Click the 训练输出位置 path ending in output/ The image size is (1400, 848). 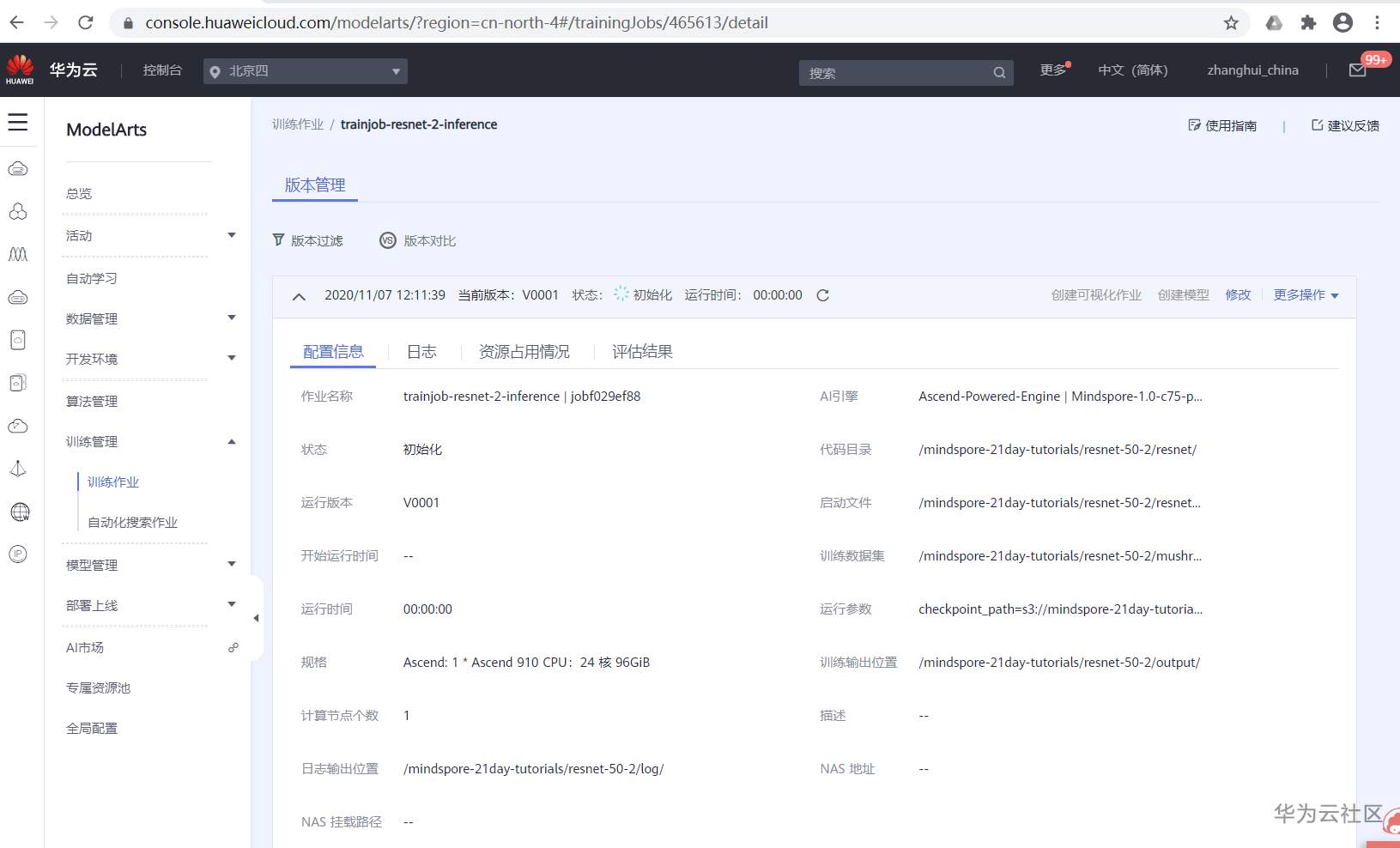pyautogui.click(x=1059, y=663)
